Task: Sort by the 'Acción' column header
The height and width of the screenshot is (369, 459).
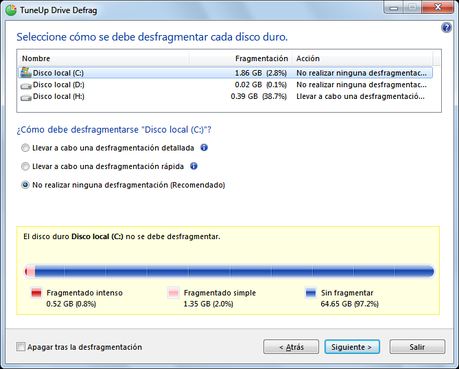Action: point(363,58)
